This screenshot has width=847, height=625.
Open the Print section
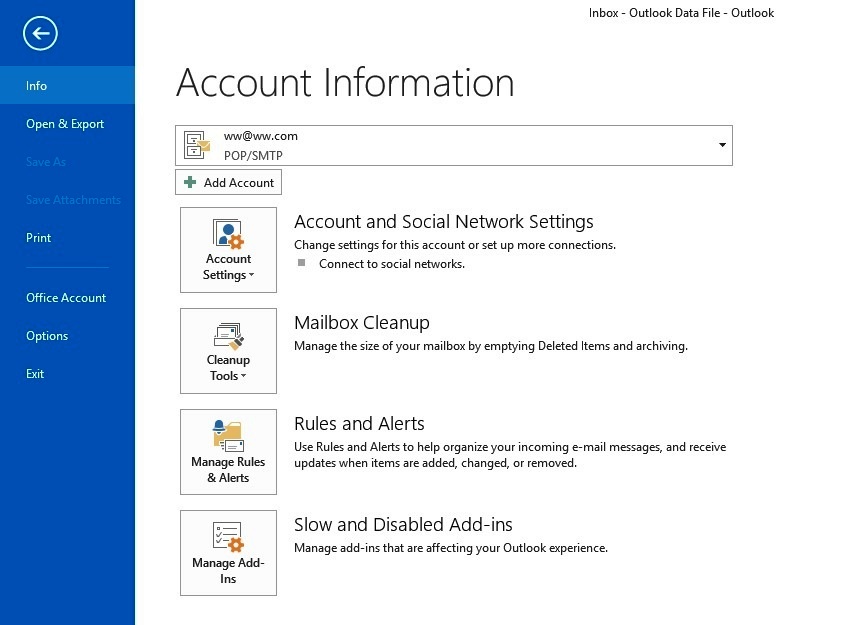(38, 238)
